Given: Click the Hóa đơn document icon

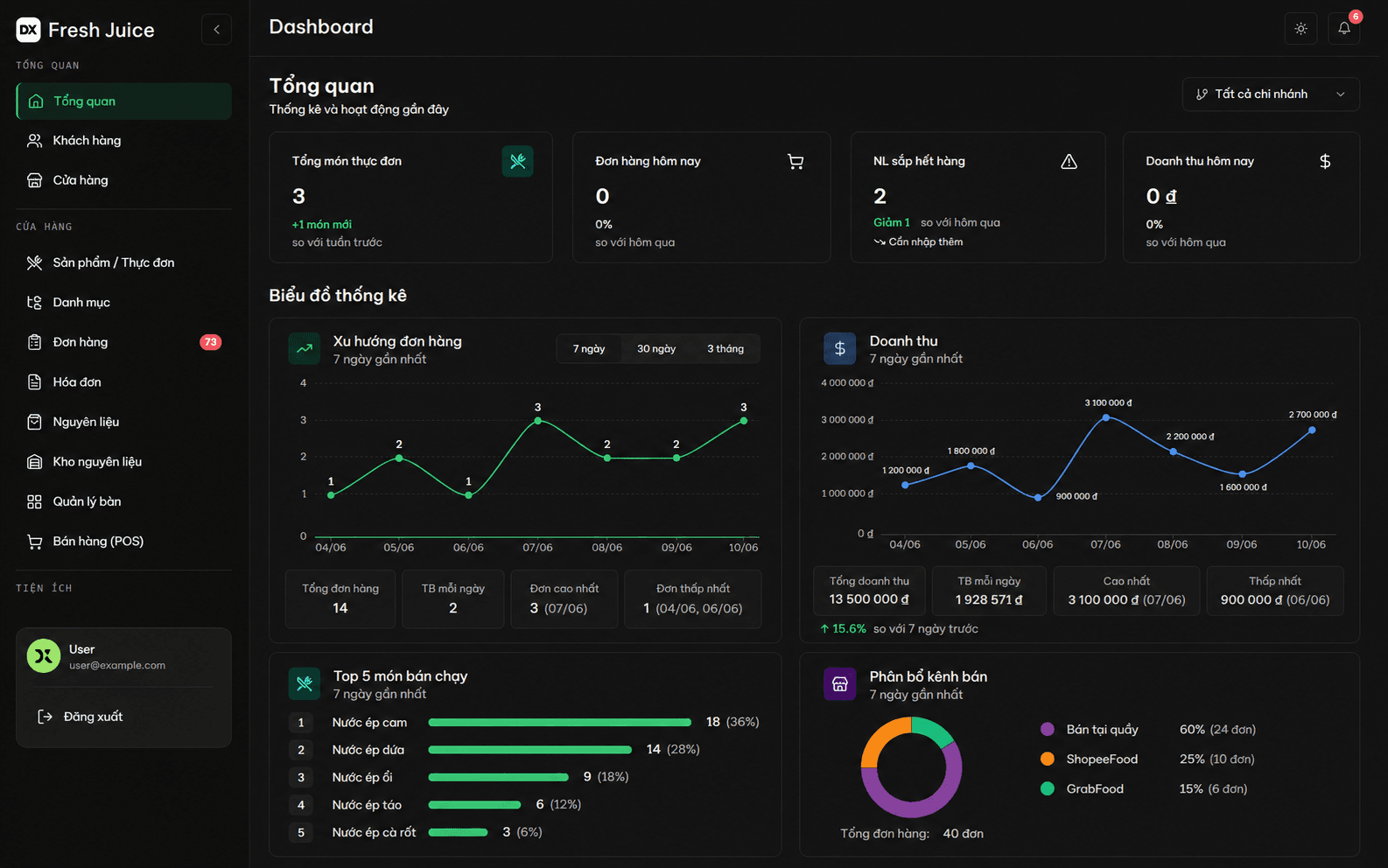Looking at the screenshot, I should click(x=35, y=382).
